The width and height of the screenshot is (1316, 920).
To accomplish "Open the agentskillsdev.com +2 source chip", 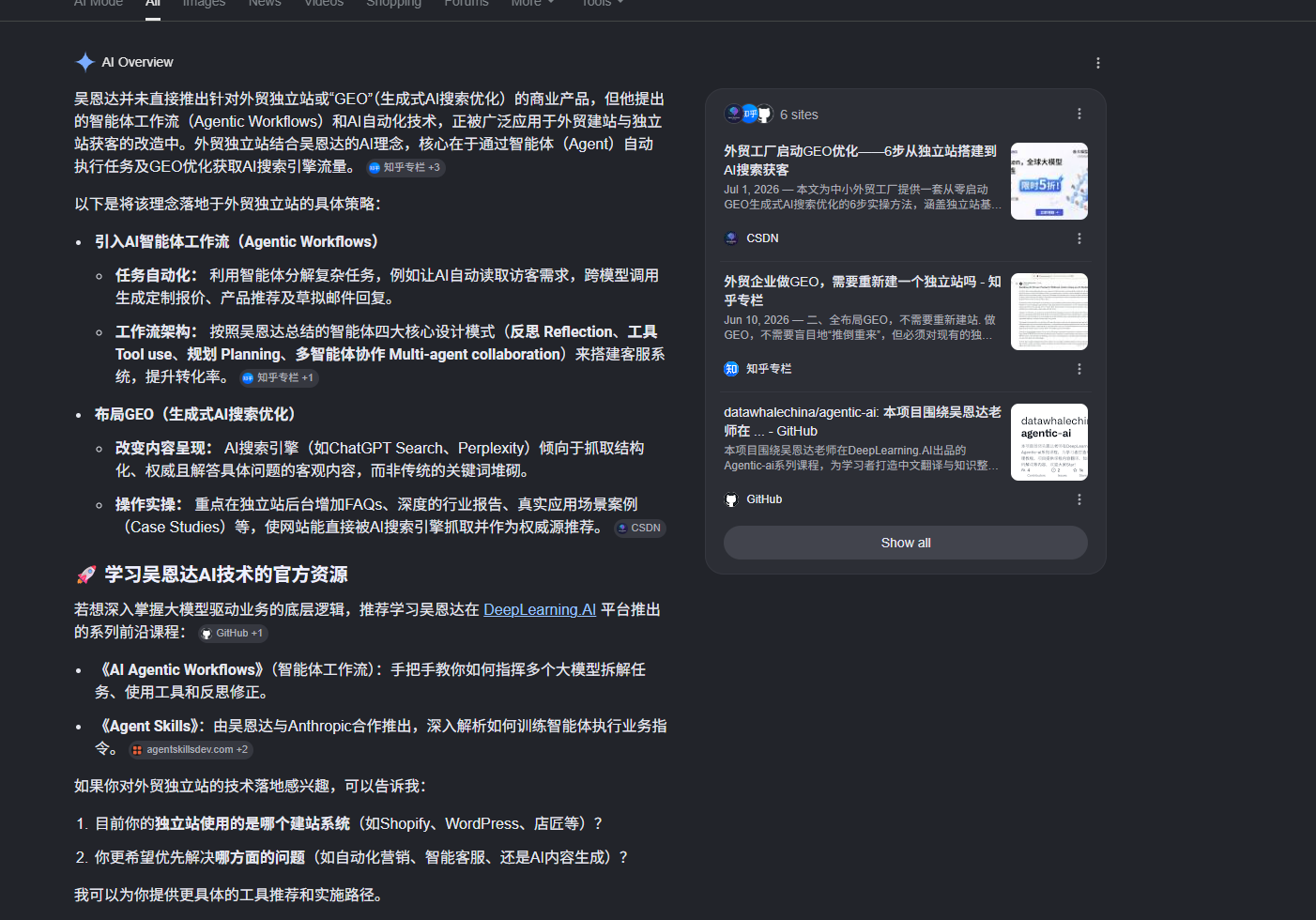I will pos(191,749).
